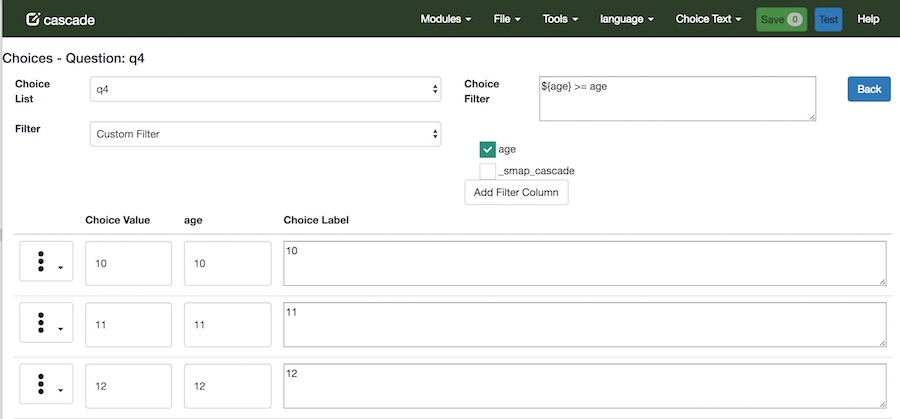The image size is (900, 419).
Task: Edit the age field for choice 11
Action: click(227, 326)
